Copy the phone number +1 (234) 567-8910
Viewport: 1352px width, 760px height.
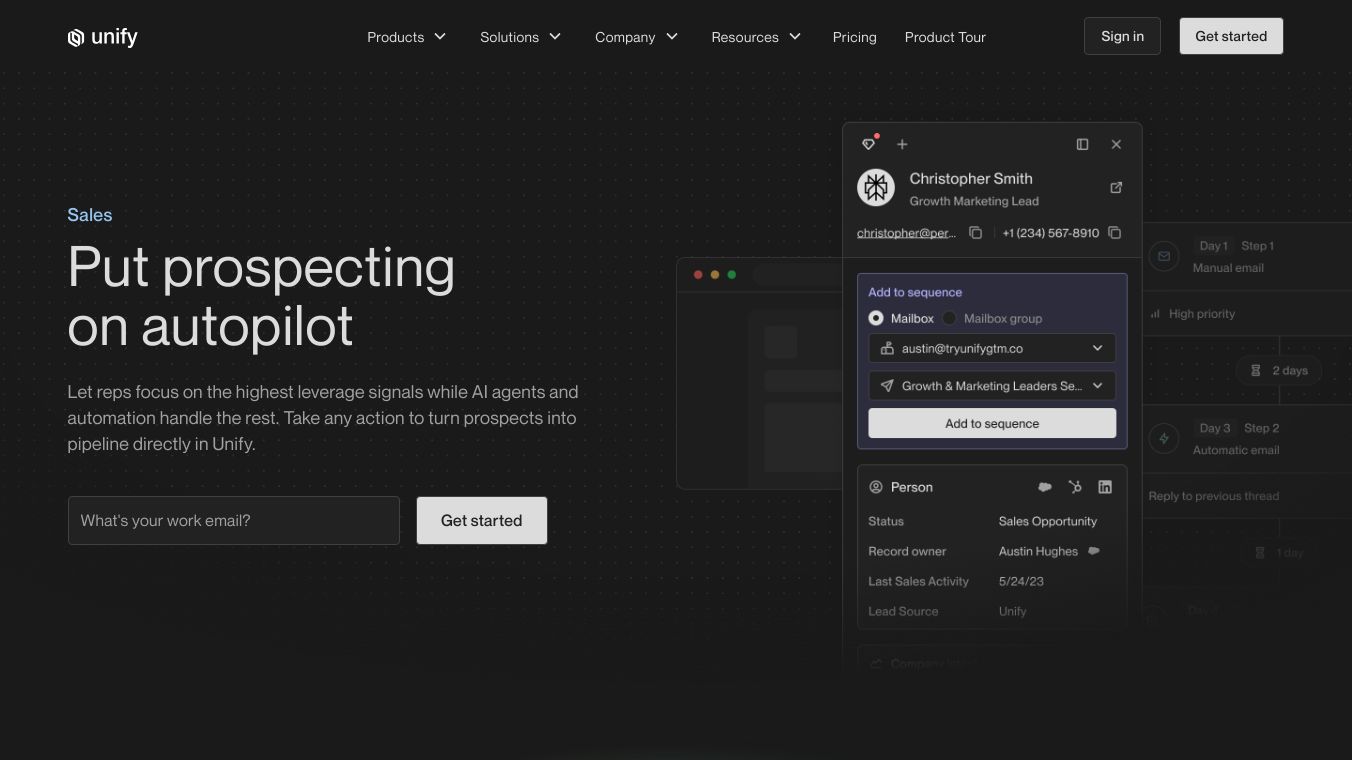coord(1114,233)
